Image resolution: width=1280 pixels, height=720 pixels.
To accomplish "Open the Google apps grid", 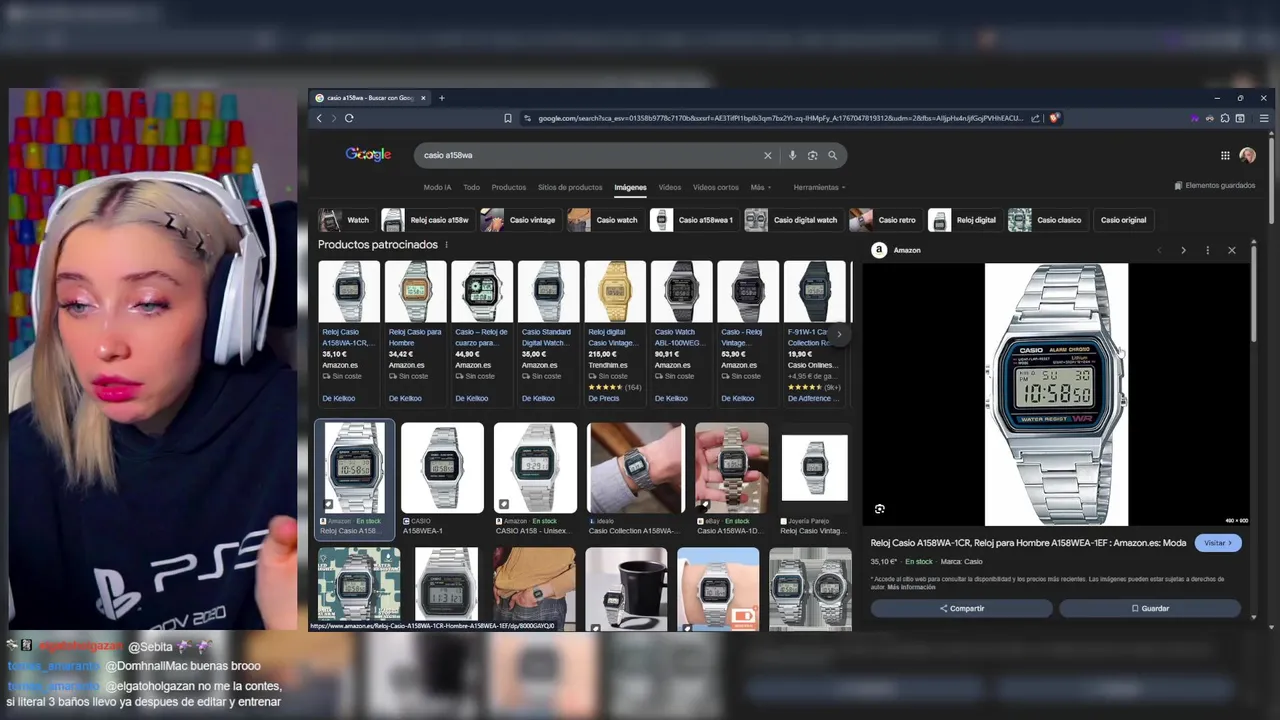I will 1225,155.
